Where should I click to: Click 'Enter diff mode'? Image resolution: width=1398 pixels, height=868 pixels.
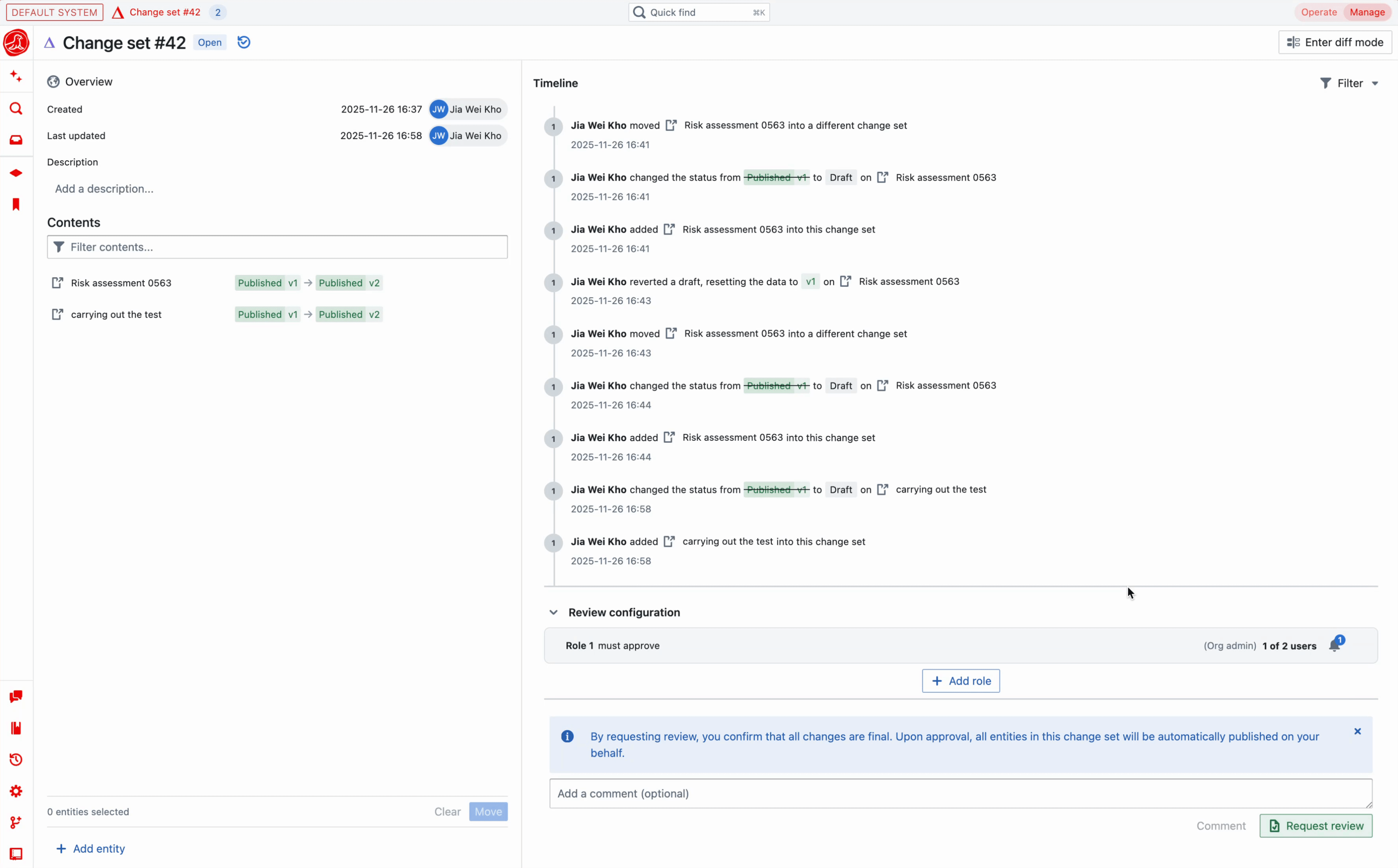[x=1335, y=42]
